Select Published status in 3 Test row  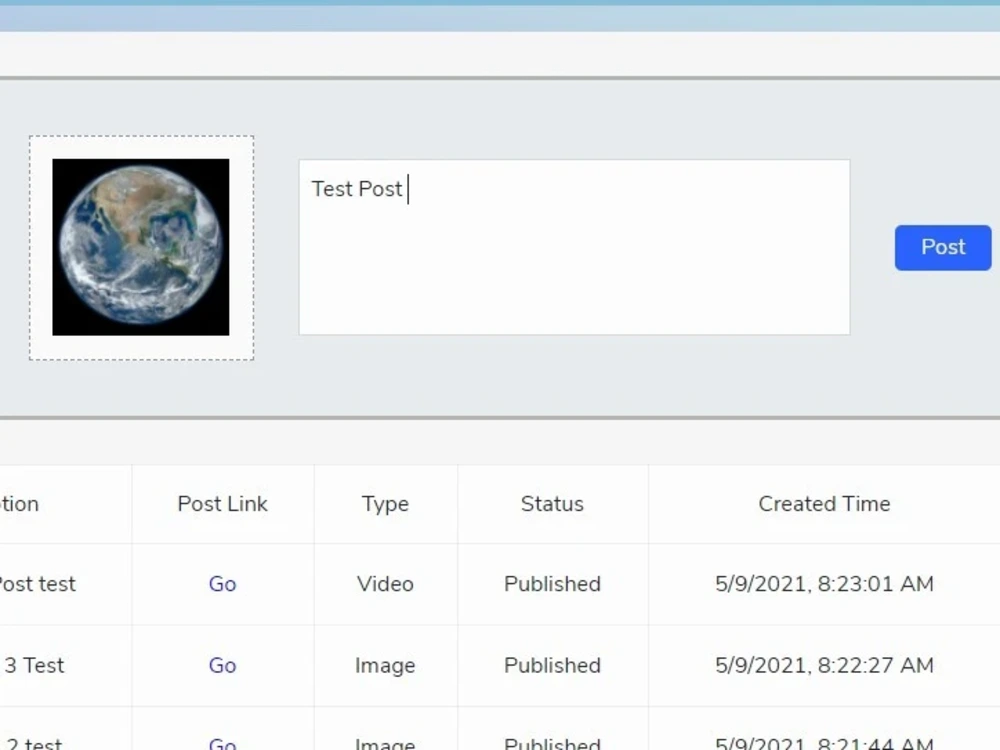pyautogui.click(x=552, y=666)
